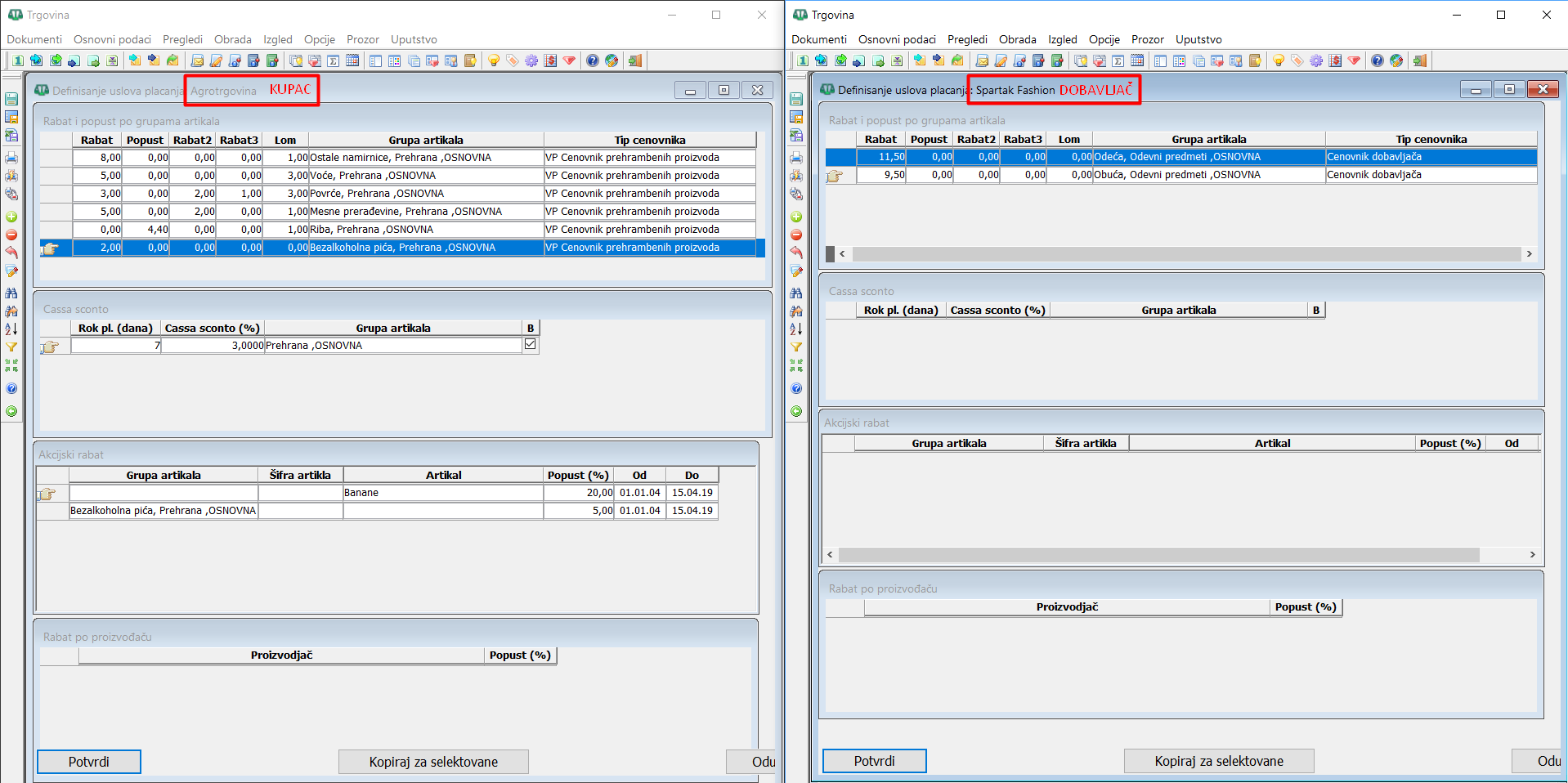
Task: Click binoculars search icon in Agrotrgovina sidebar
Action: 11,293
